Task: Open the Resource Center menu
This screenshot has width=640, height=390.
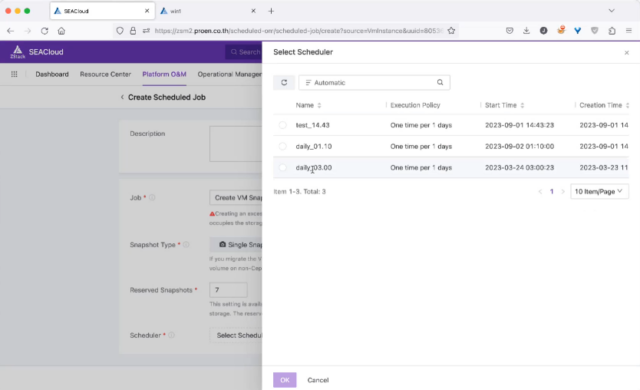Action: click(x=105, y=74)
